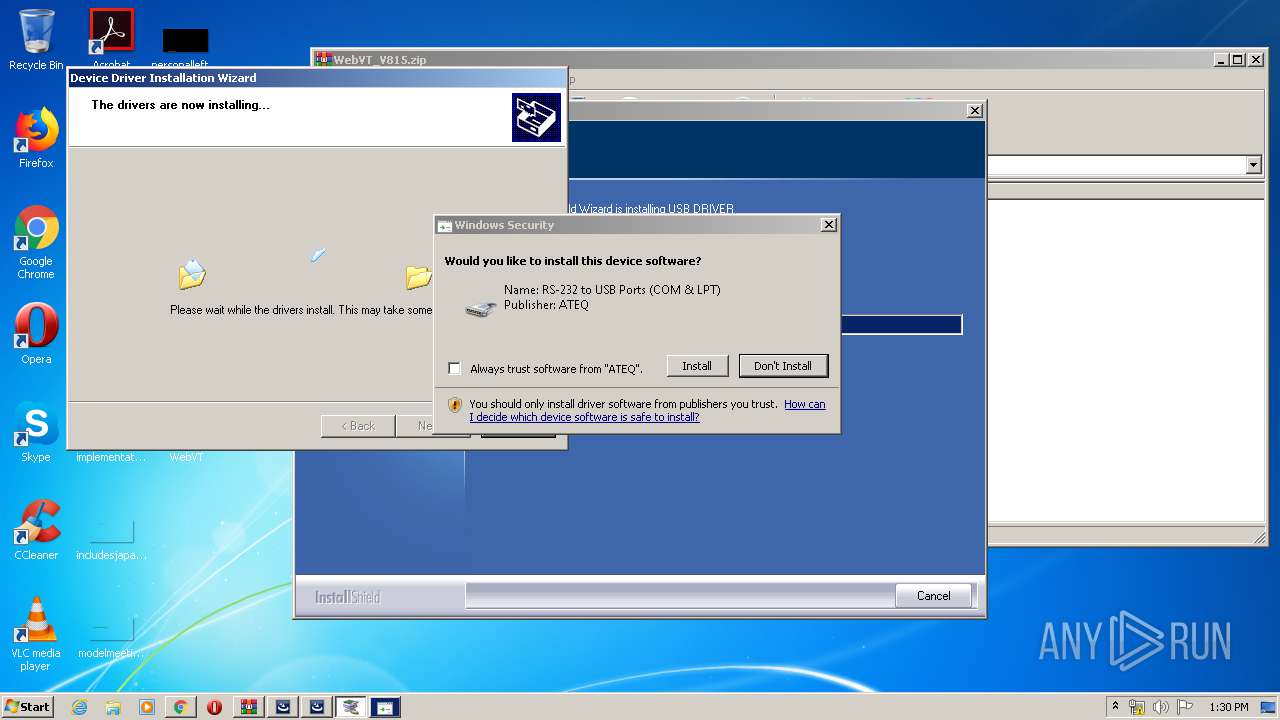Open network tray icon
Image resolution: width=1280 pixels, height=720 pixels.
pos(1137,707)
